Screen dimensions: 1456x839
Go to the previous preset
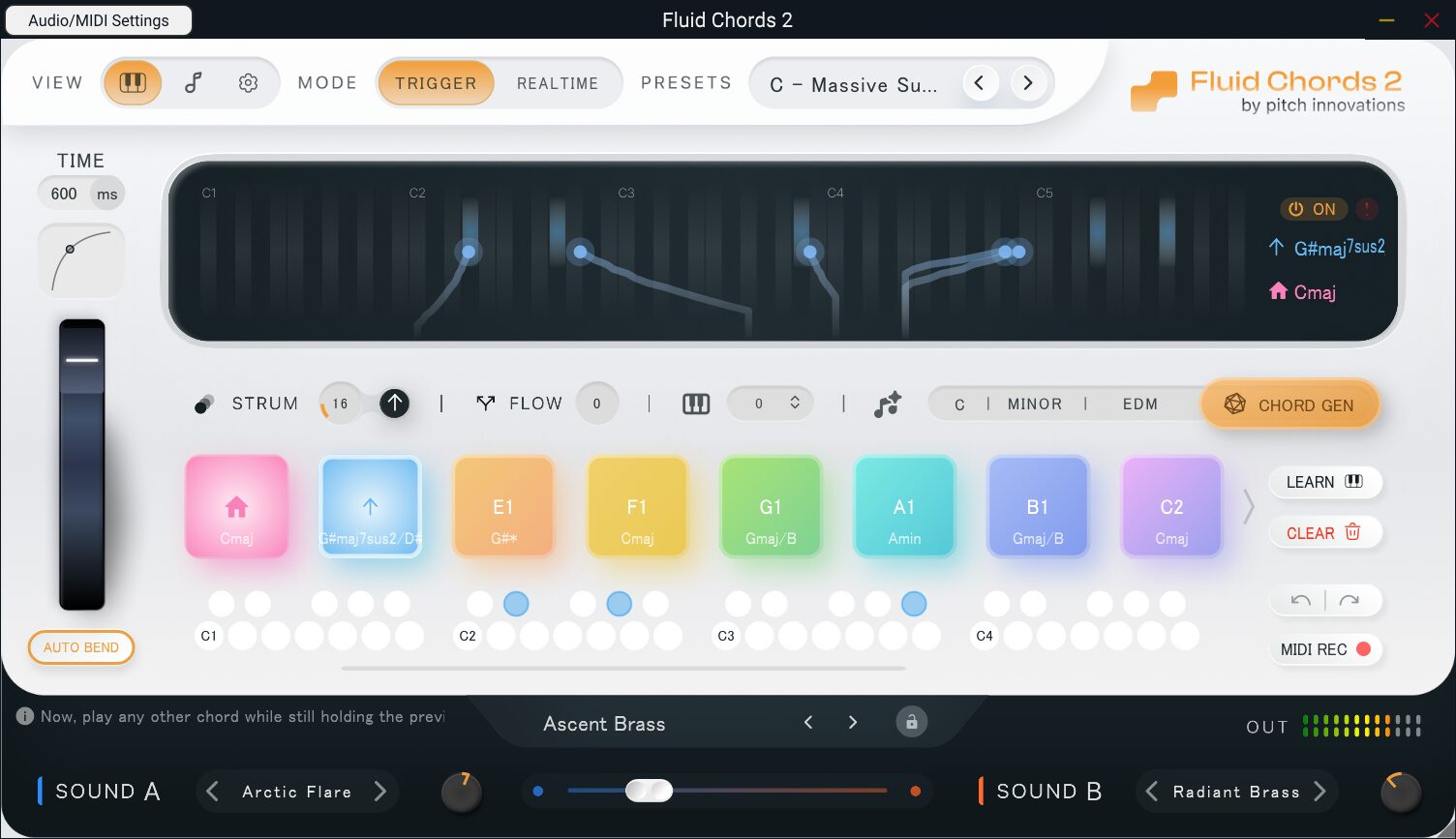point(980,83)
